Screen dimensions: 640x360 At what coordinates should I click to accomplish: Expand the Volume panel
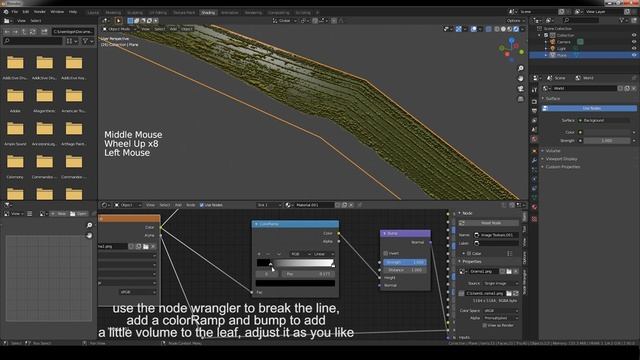(x=552, y=151)
